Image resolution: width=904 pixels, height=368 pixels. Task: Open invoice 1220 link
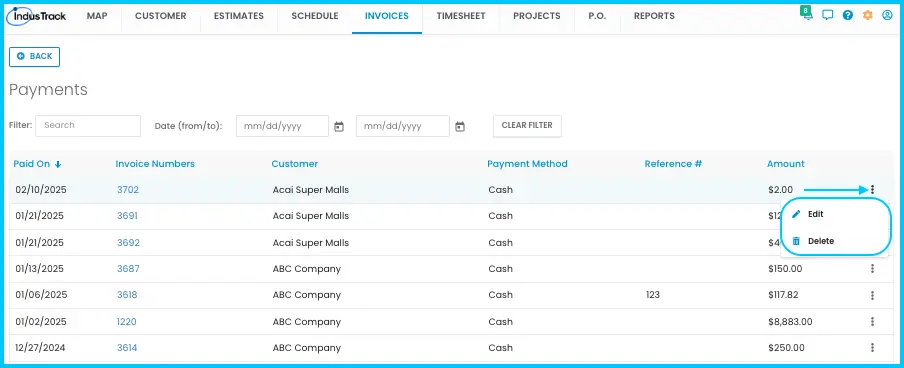[127, 321]
